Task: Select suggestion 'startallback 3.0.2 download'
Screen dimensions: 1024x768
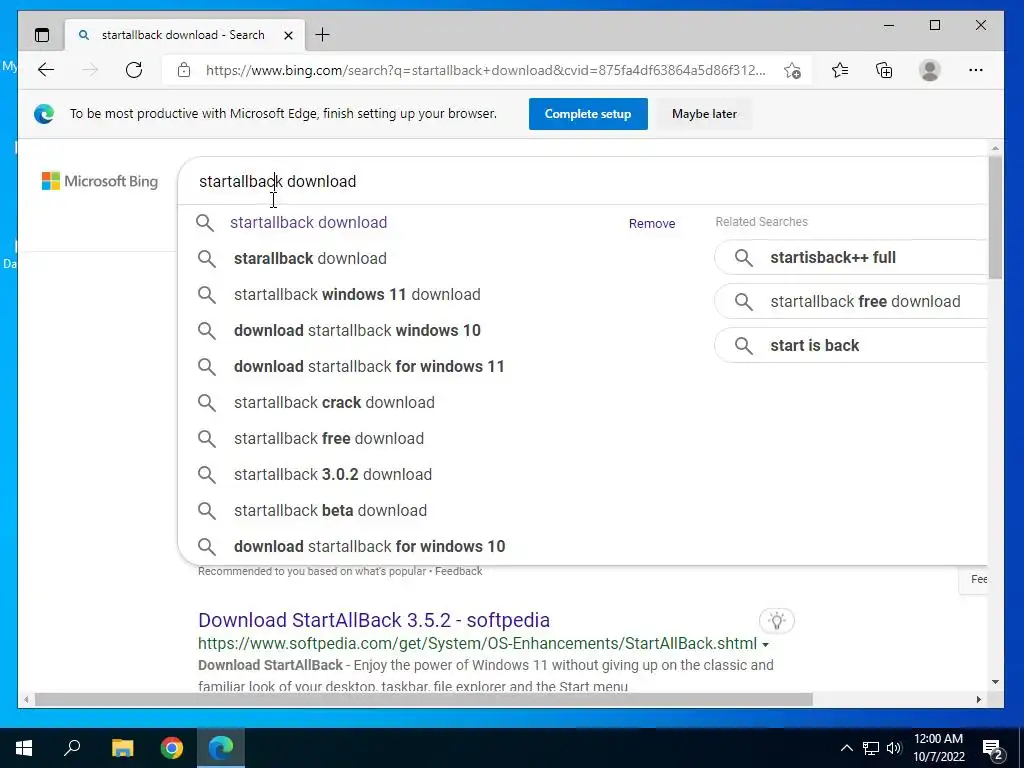Action: (x=333, y=474)
